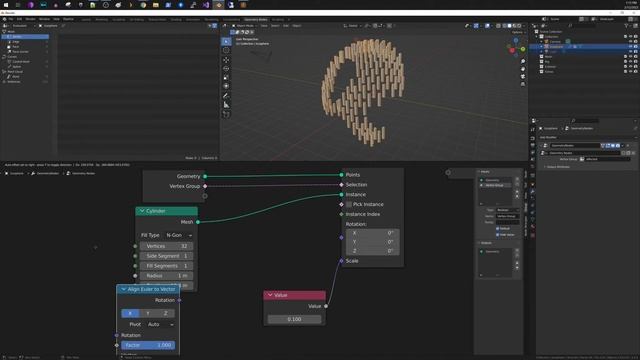Viewport: 640px width, 360px height.
Task: Select the Z axis button
Action: coord(165,313)
